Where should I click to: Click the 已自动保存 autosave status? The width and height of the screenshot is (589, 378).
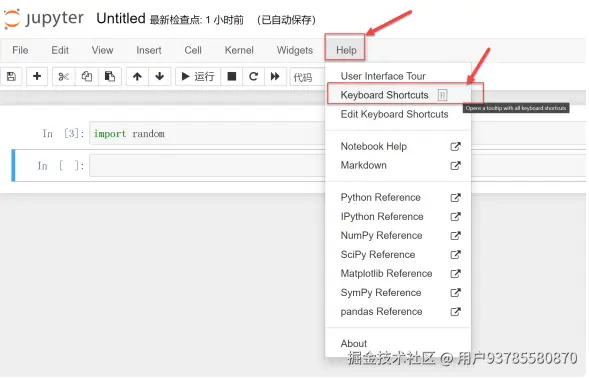click(x=287, y=20)
